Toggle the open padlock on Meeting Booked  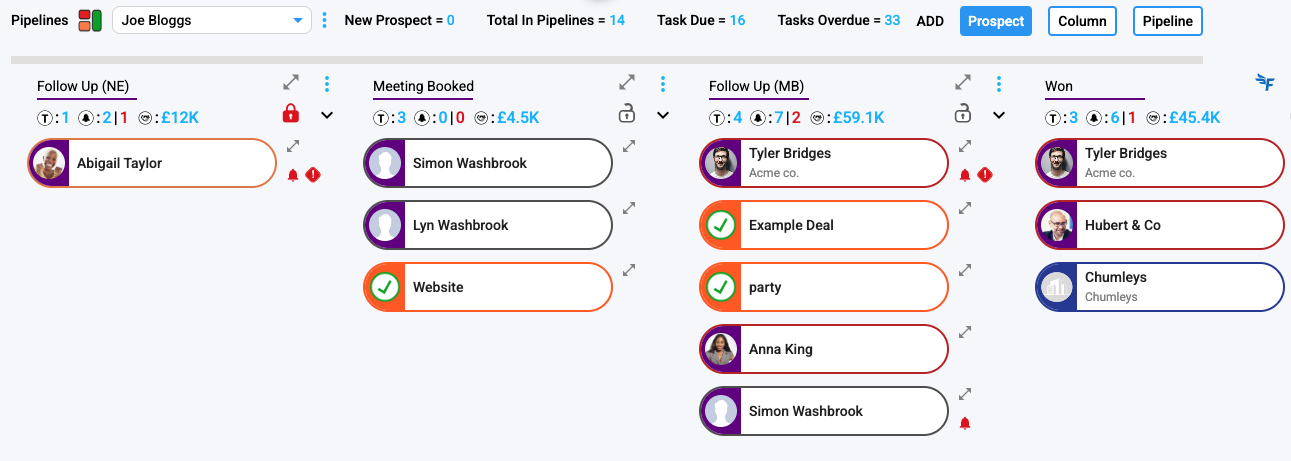tap(627, 113)
